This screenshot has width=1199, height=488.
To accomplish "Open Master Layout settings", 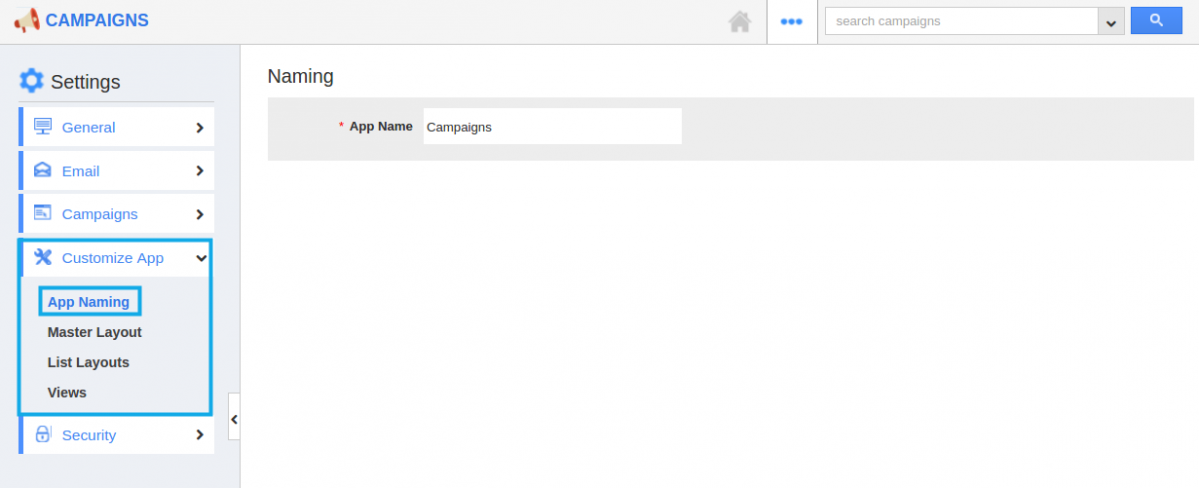I will (94, 332).
